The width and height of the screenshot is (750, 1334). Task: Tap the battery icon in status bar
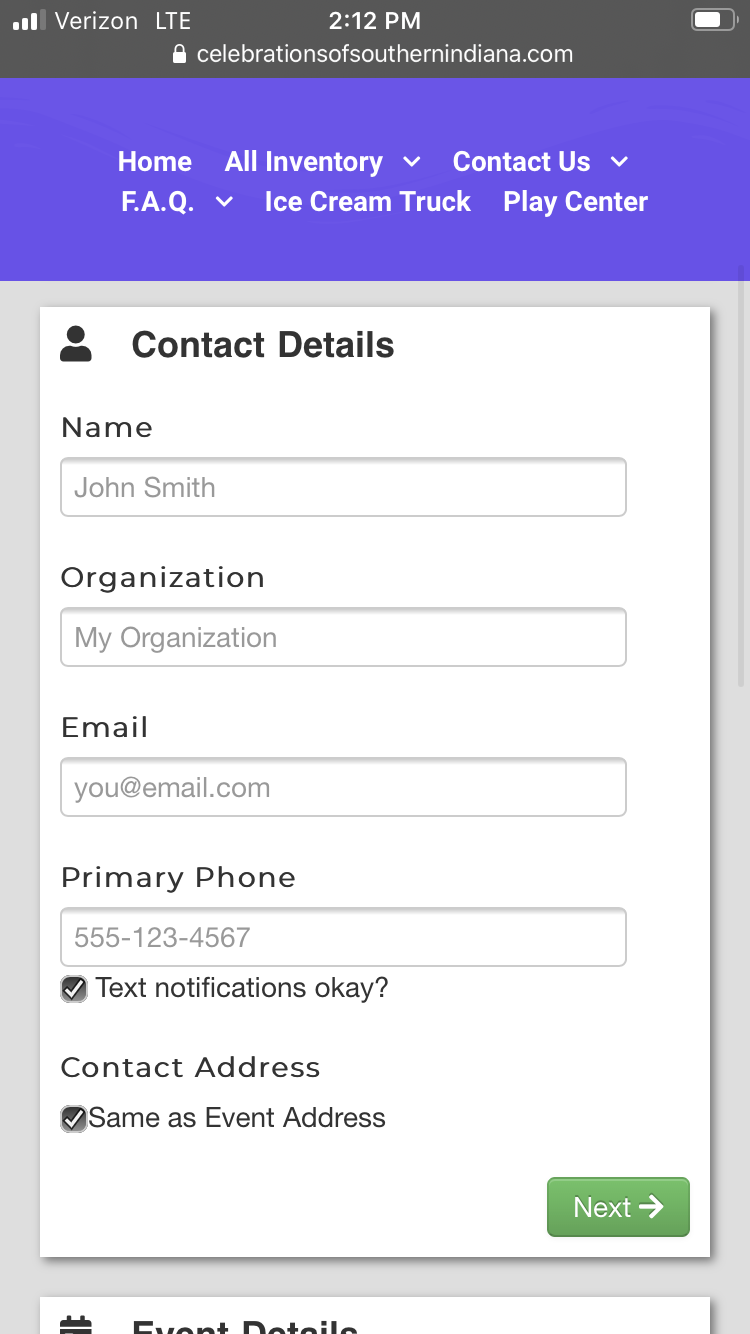point(712,20)
